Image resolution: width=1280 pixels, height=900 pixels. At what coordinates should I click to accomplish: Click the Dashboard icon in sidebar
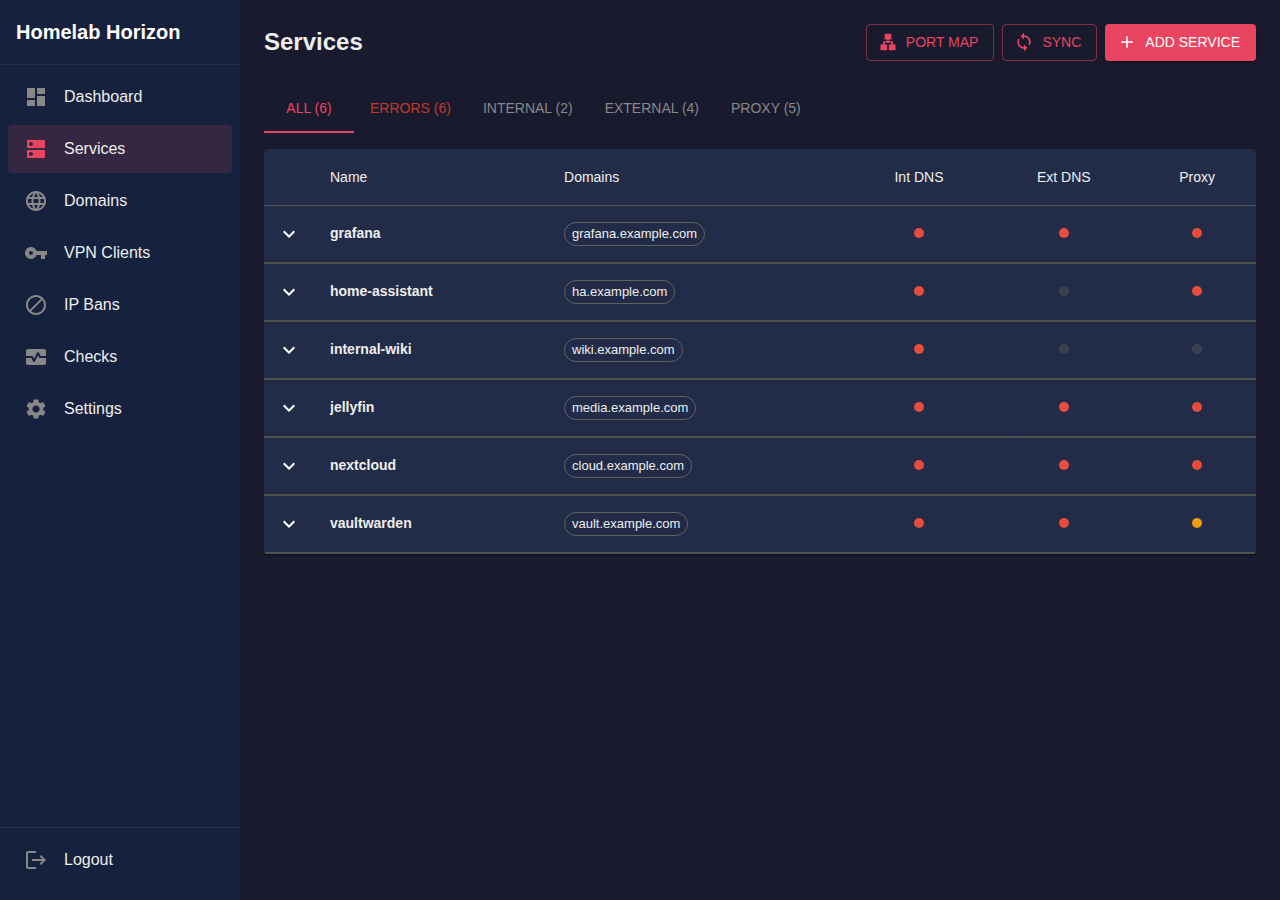pyautogui.click(x=36, y=97)
